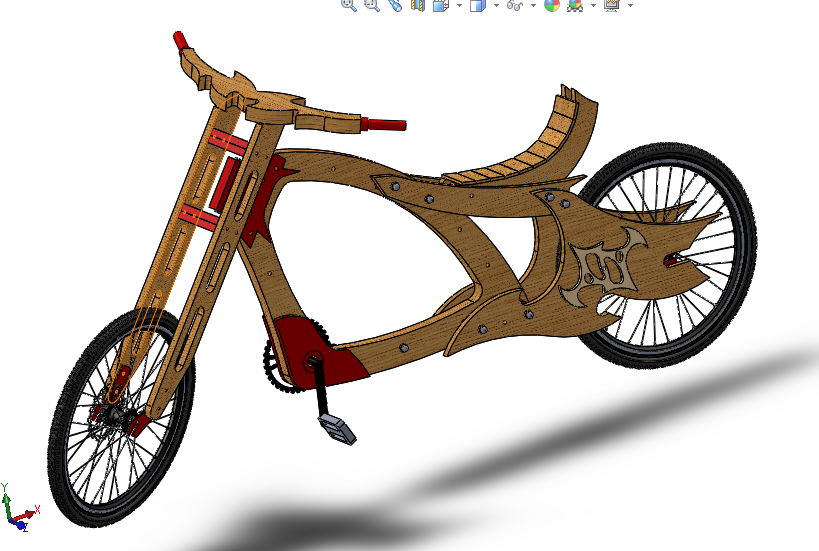Click the View Settings monitor icon
Viewport: 819px width, 551px height.
(612, 5)
